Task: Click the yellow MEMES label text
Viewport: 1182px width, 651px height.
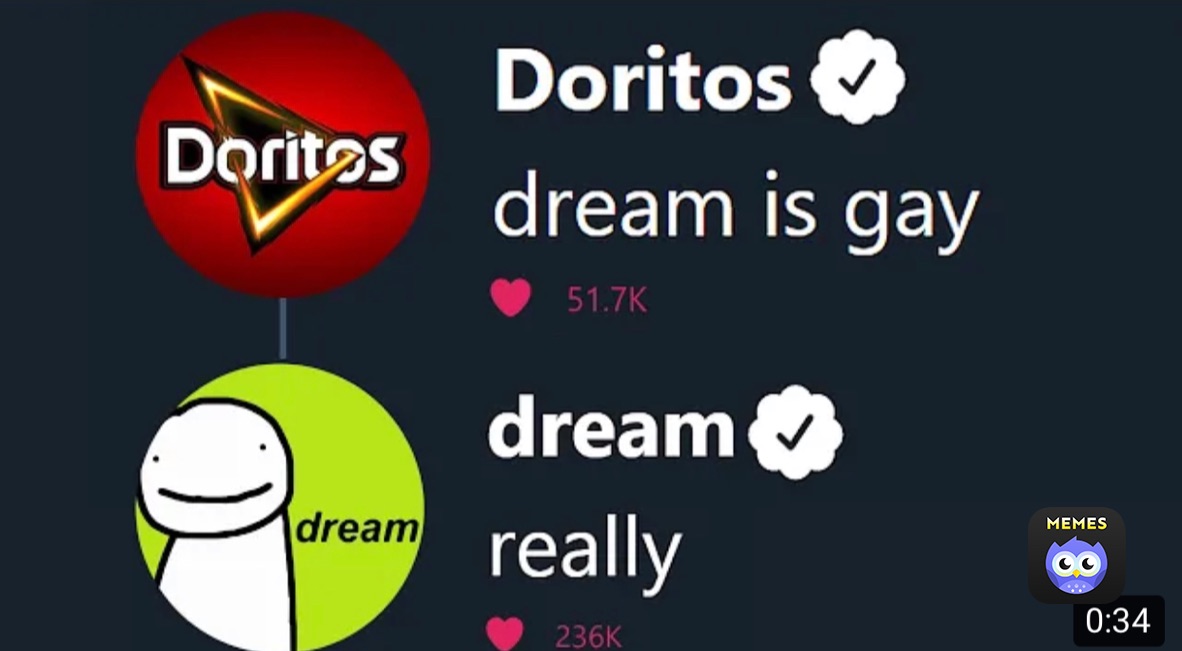Action: click(x=1076, y=523)
